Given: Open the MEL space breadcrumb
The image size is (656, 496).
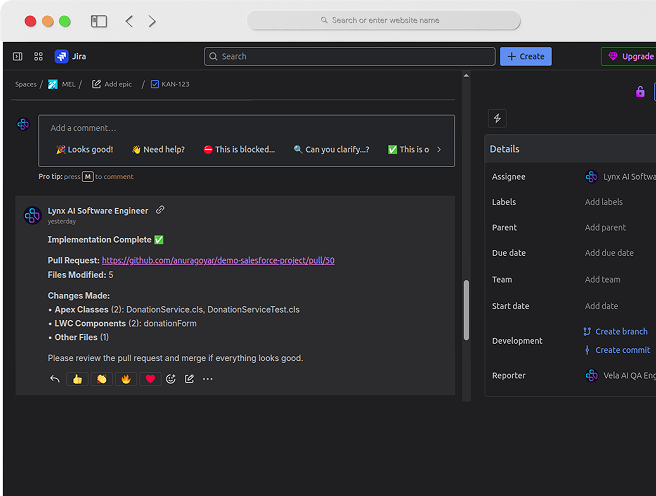Looking at the screenshot, I should click(62, 84).
